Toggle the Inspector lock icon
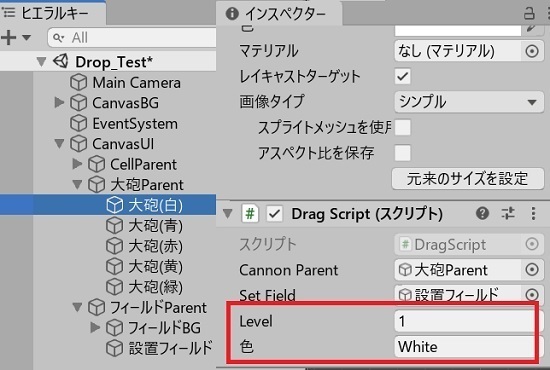 (x=529, y=13)
